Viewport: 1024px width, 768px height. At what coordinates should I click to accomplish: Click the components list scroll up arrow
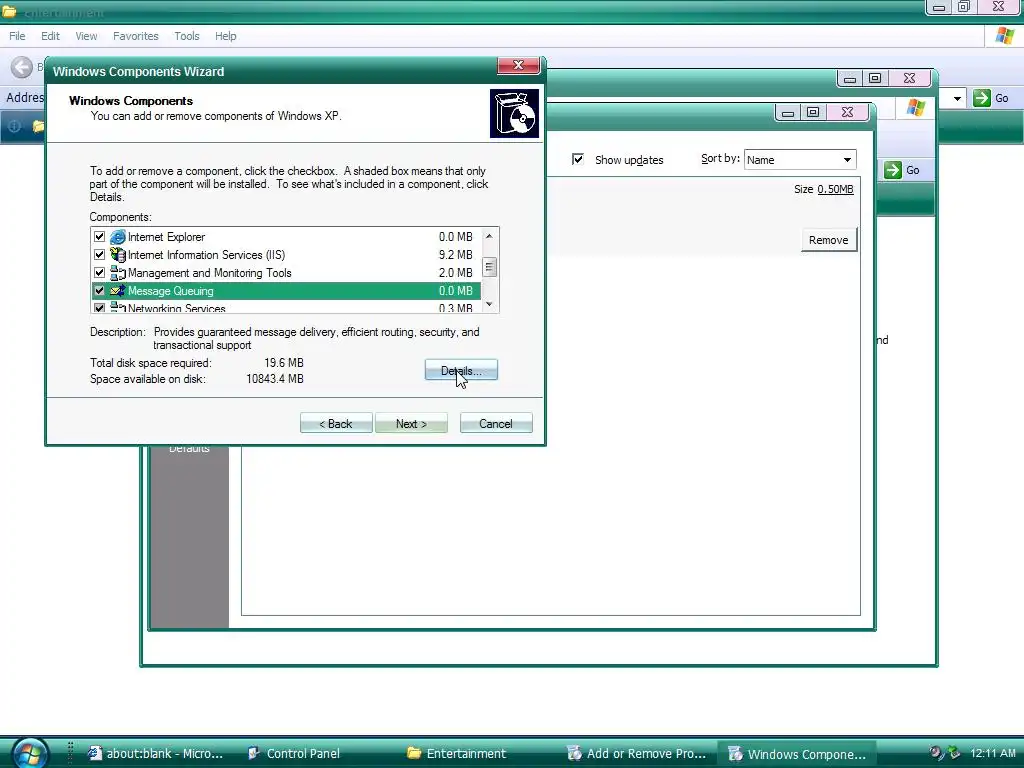tap(489, 236)
